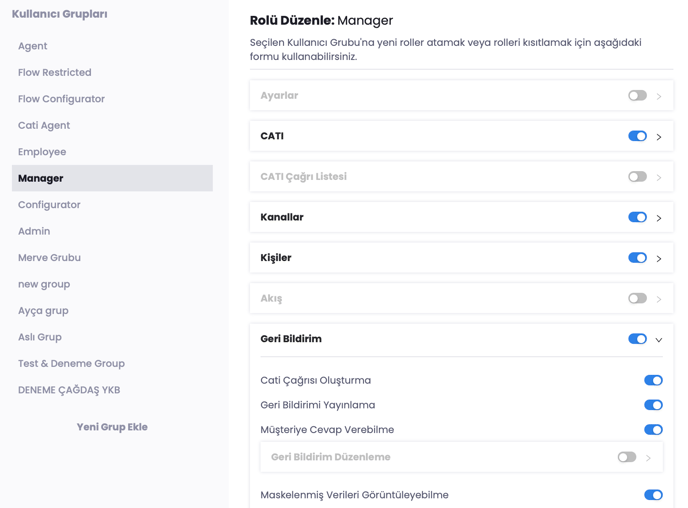Disable Cati Çağrısı Oluşturma permission toggle
The height and width of the screenshot is (508, 688).
point(653,380)
